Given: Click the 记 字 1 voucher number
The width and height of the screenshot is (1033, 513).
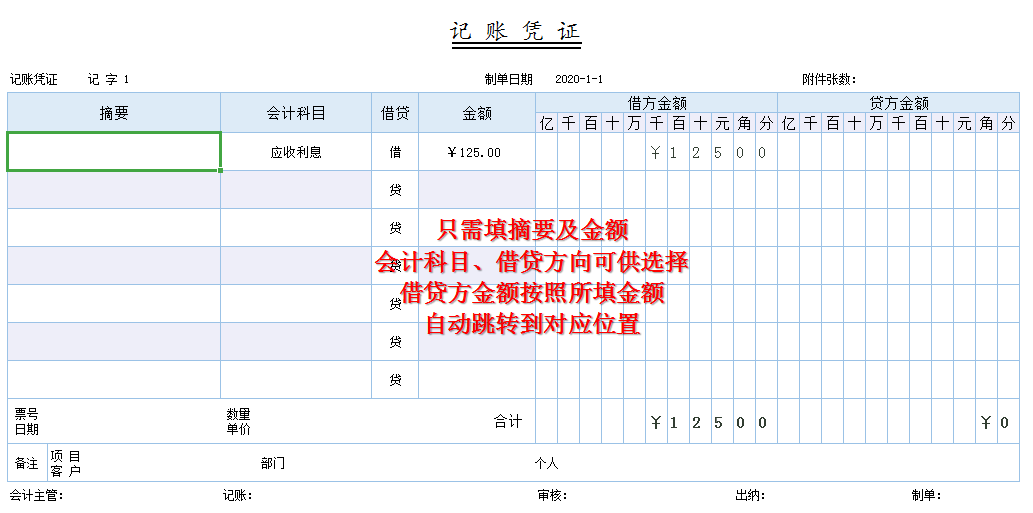Looking at the screenshot, I should [x=108, y=80].
